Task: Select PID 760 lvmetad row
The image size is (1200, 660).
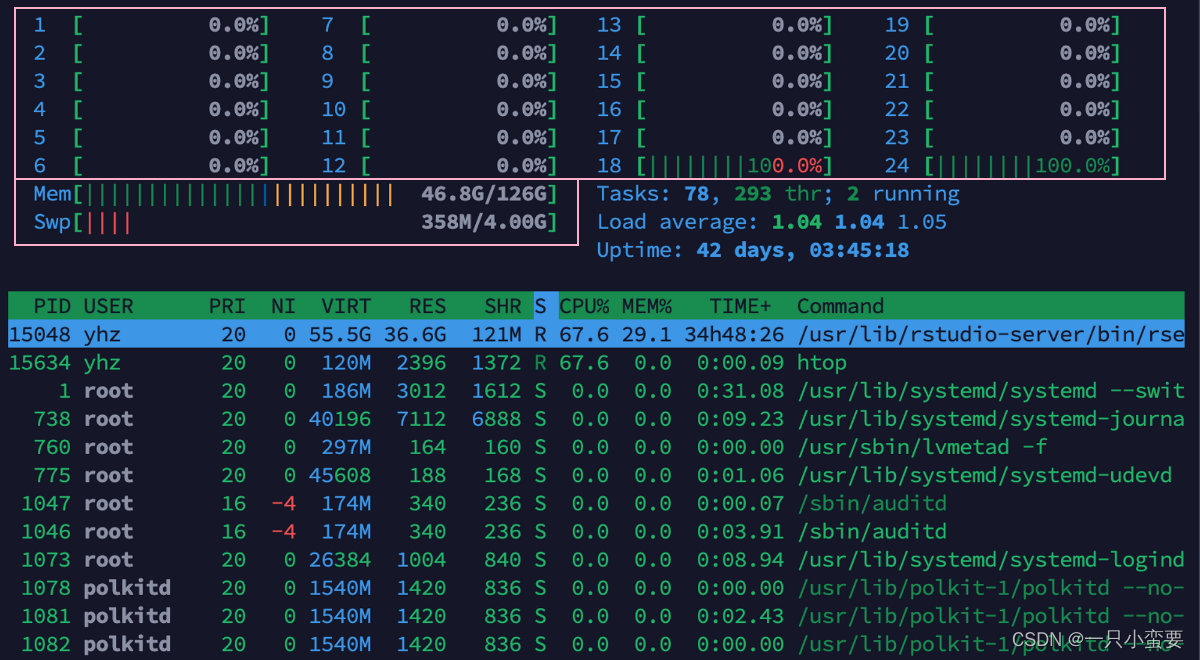Action: (x=596, y=446)
